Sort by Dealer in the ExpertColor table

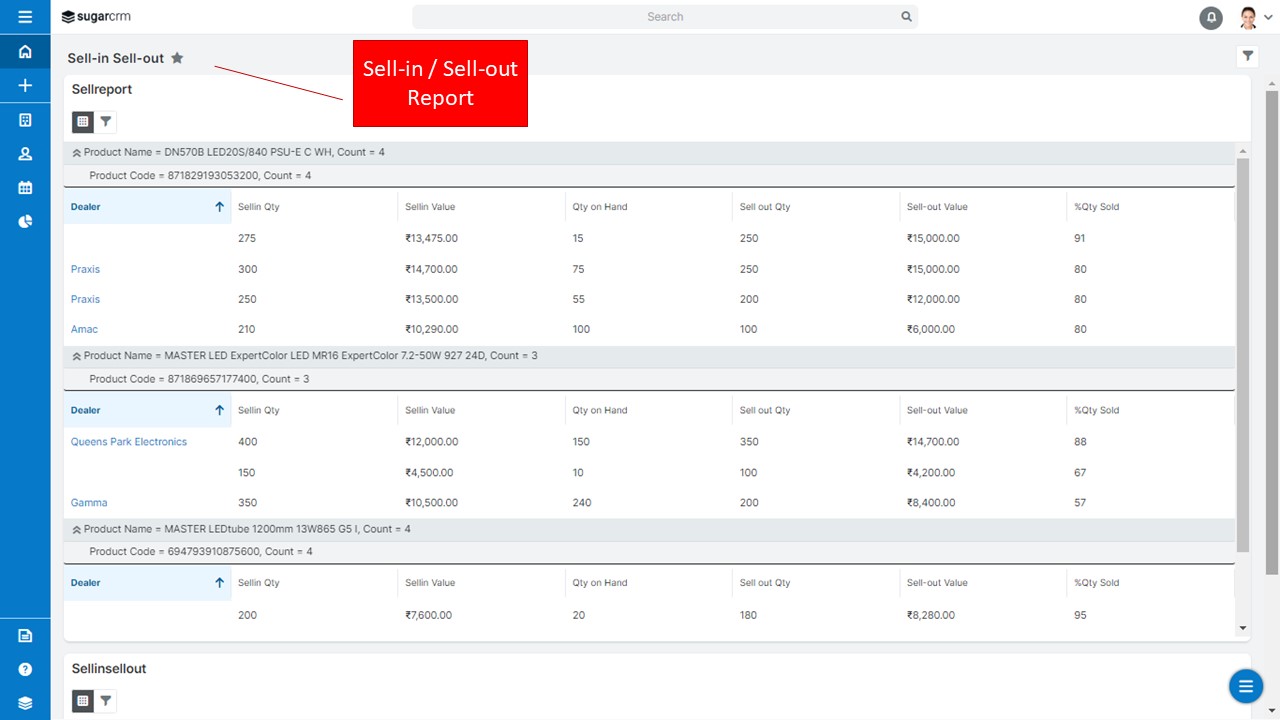tap(147, 410)
